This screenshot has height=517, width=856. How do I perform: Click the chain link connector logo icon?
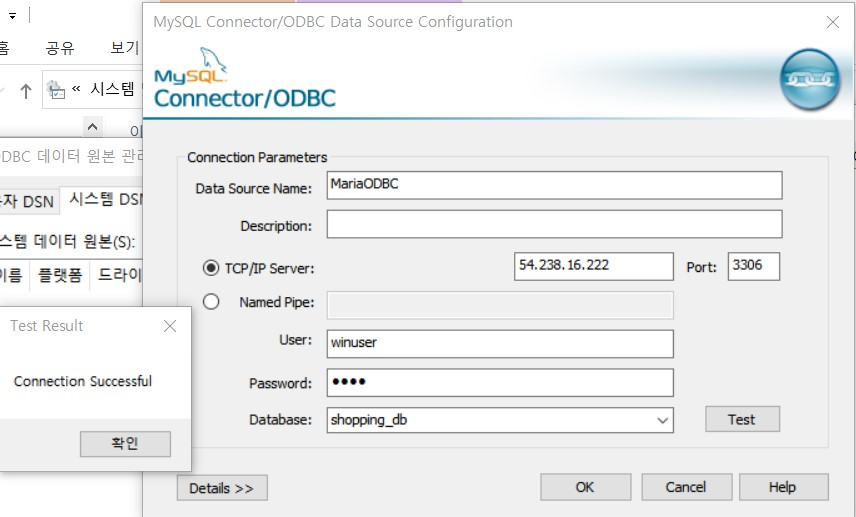point(810,80)
